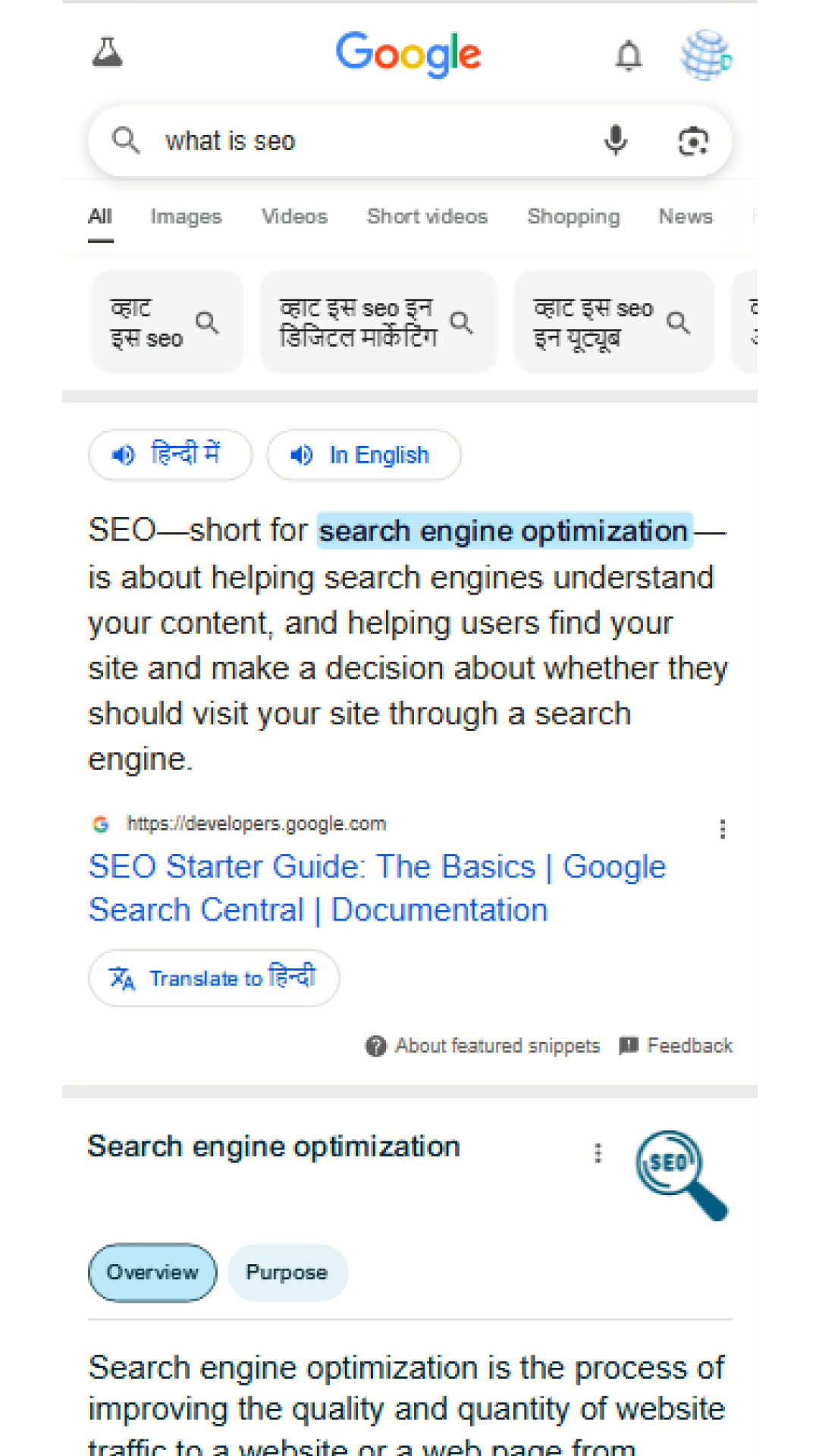Listen to the answer In English
Image resolution: width=819 pixels, height=1456 pixels.
click(363, 455)
